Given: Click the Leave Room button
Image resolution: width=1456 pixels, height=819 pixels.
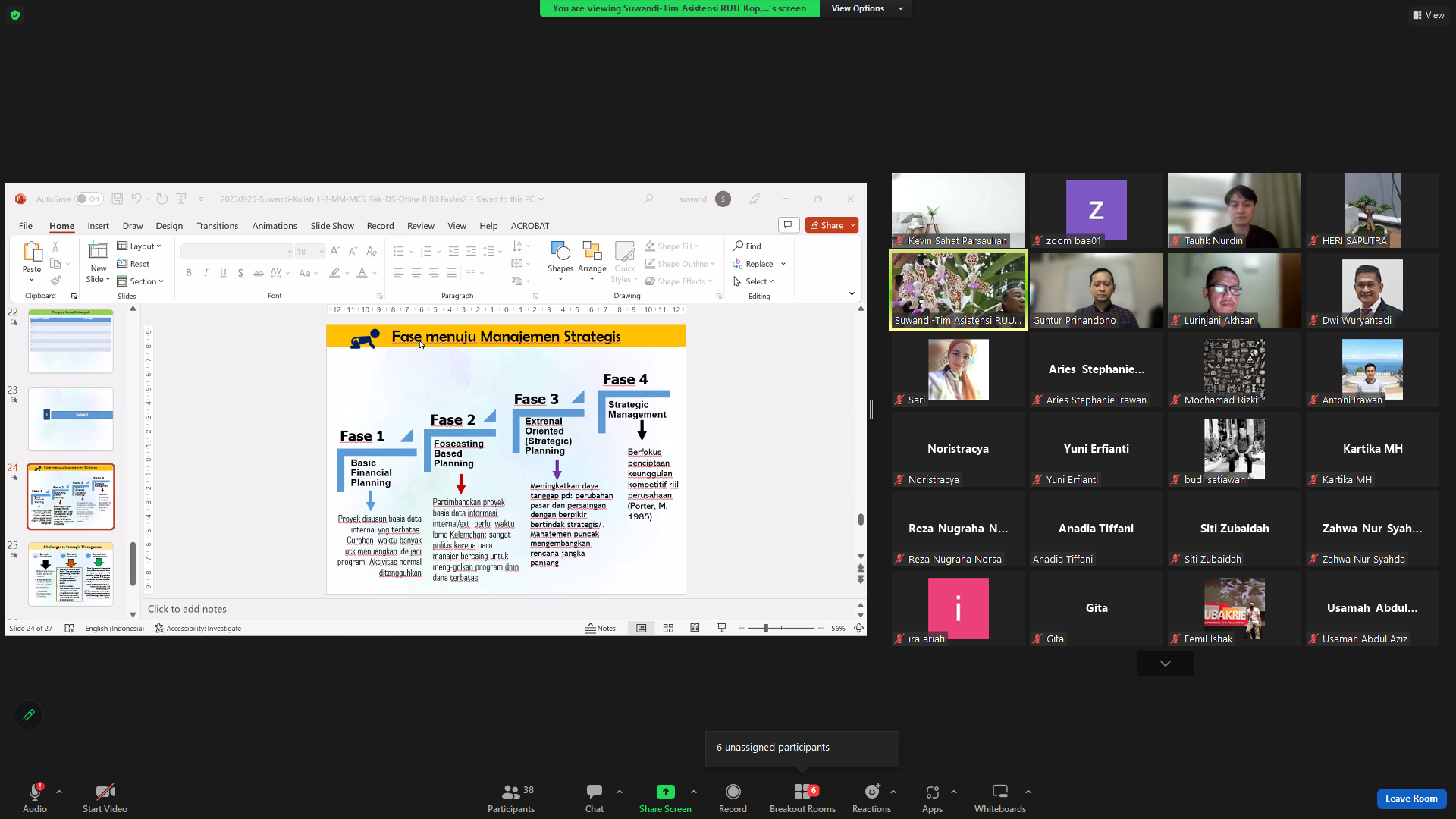Looking at the screenshot, I should click(1411, 799).
